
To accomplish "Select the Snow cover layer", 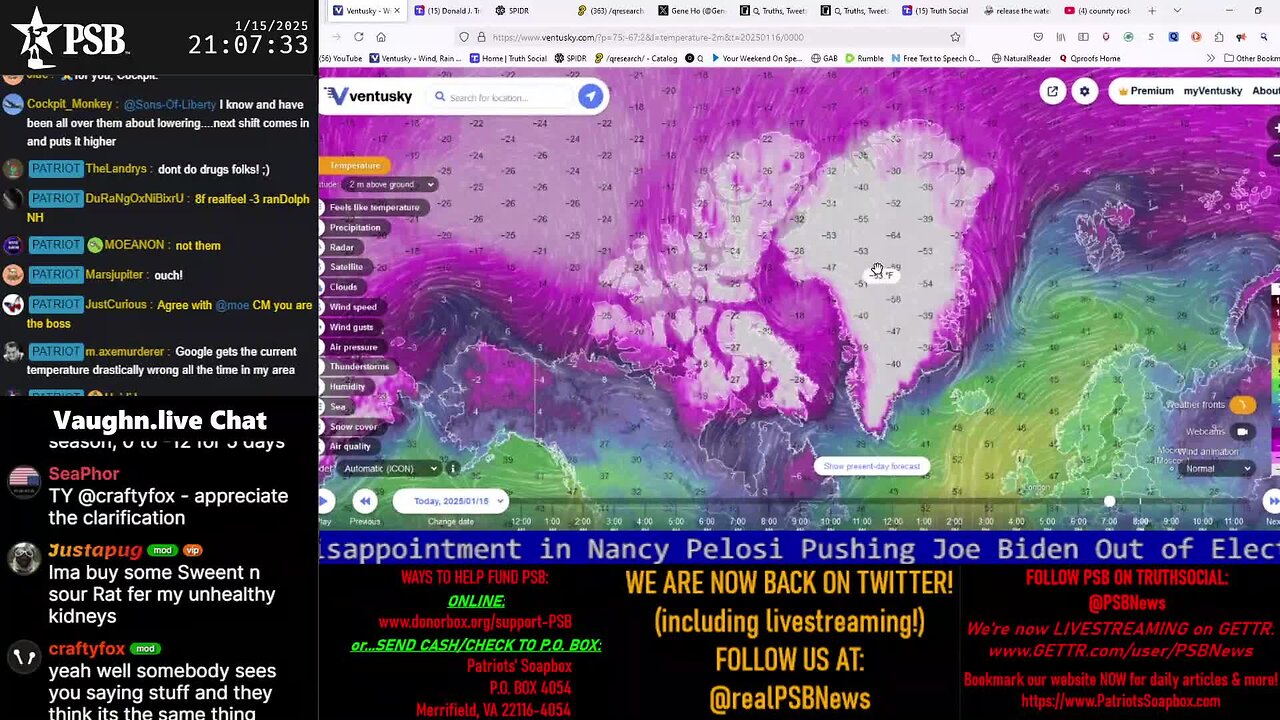I will 353,427.
